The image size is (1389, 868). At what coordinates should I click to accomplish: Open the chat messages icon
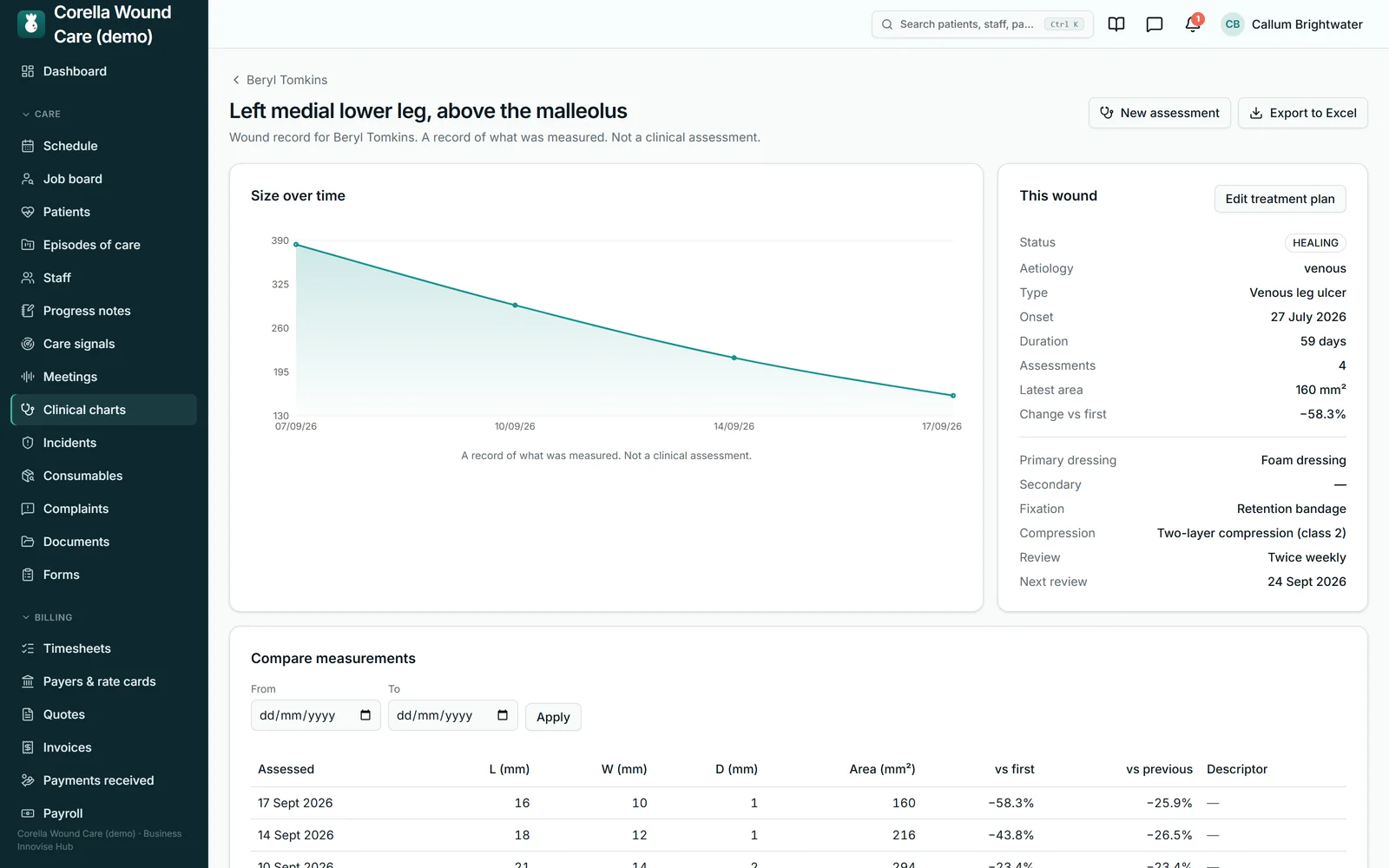tap(1155, 24)
